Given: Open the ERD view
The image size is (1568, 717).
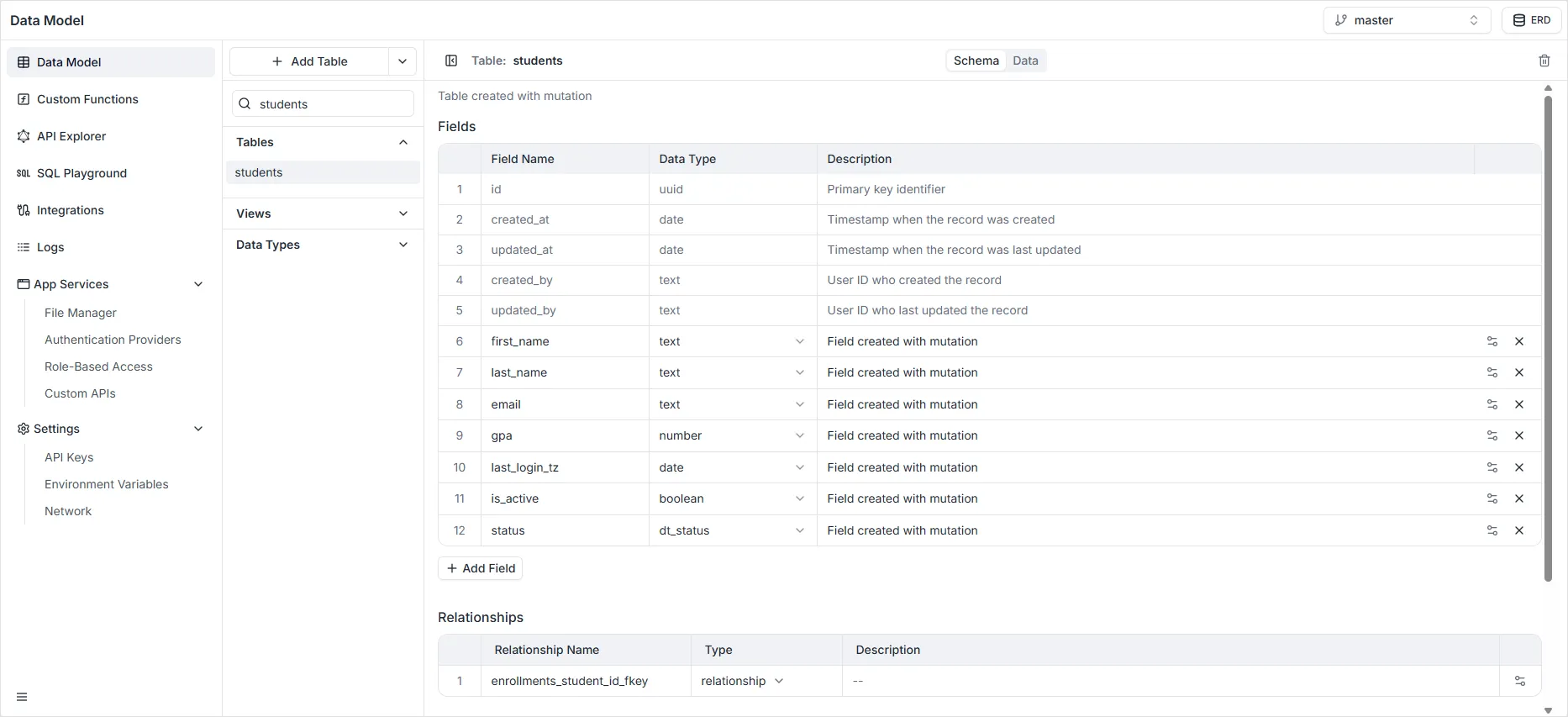Looking at the screenshot, I should point(1531,20).
